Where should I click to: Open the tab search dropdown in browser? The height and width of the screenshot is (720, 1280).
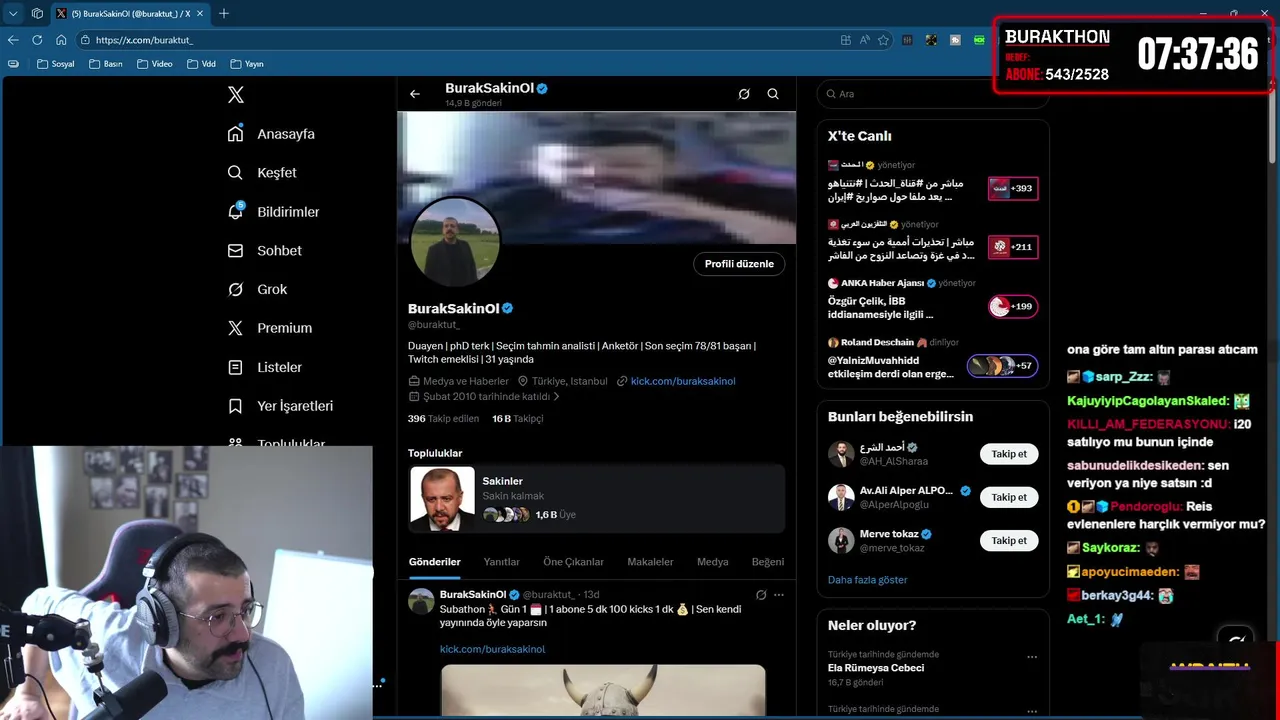pyautogui.click(x=13, y=13)
